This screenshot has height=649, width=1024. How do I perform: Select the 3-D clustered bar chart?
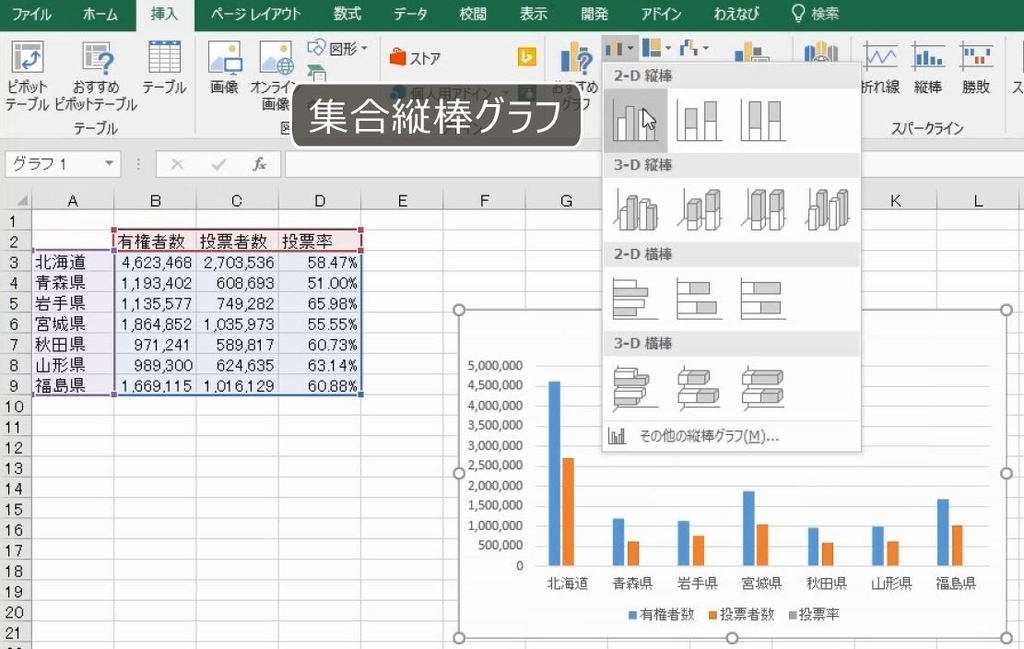click(635, 388)
